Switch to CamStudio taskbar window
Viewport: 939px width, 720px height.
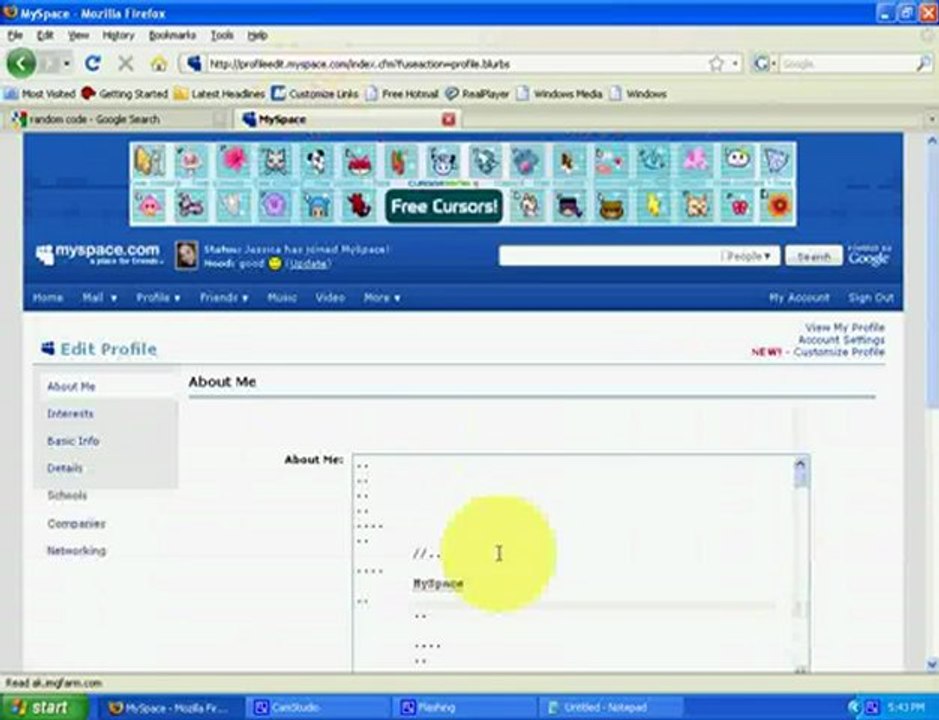[x=318, y=707]
